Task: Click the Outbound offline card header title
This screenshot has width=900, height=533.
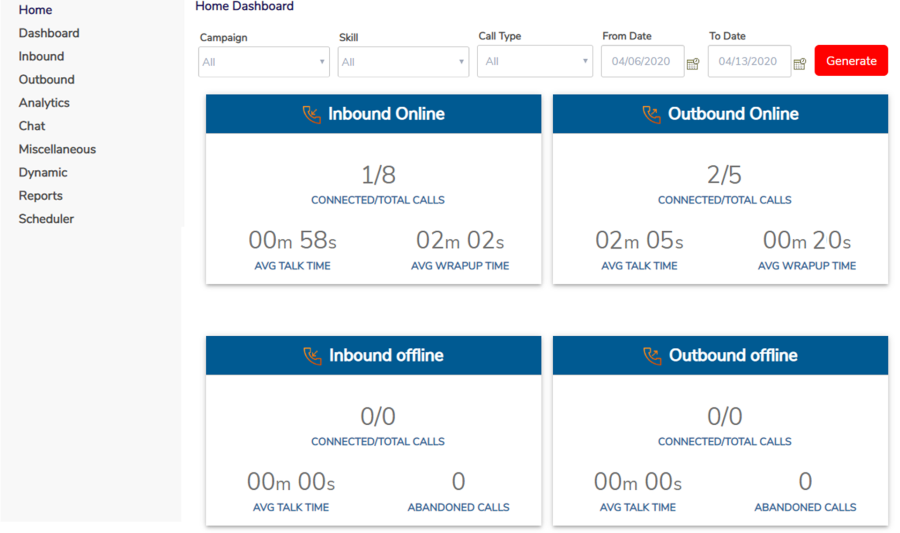Action: [734, 356]
